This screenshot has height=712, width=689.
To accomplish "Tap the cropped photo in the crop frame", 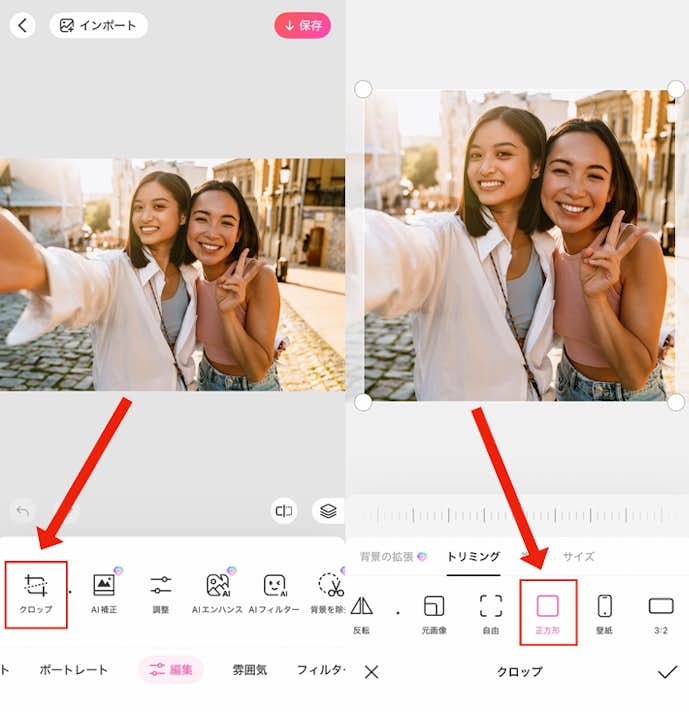I will 520,246.
